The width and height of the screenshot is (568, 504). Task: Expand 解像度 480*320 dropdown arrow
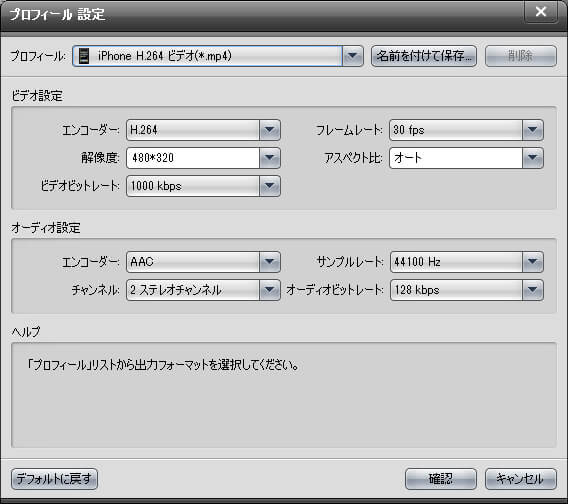click(270, 158)
